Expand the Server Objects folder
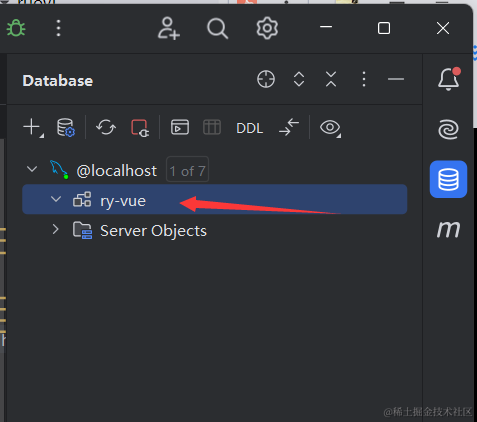This screenshot has width=477, height=422. tap(56, 229)
